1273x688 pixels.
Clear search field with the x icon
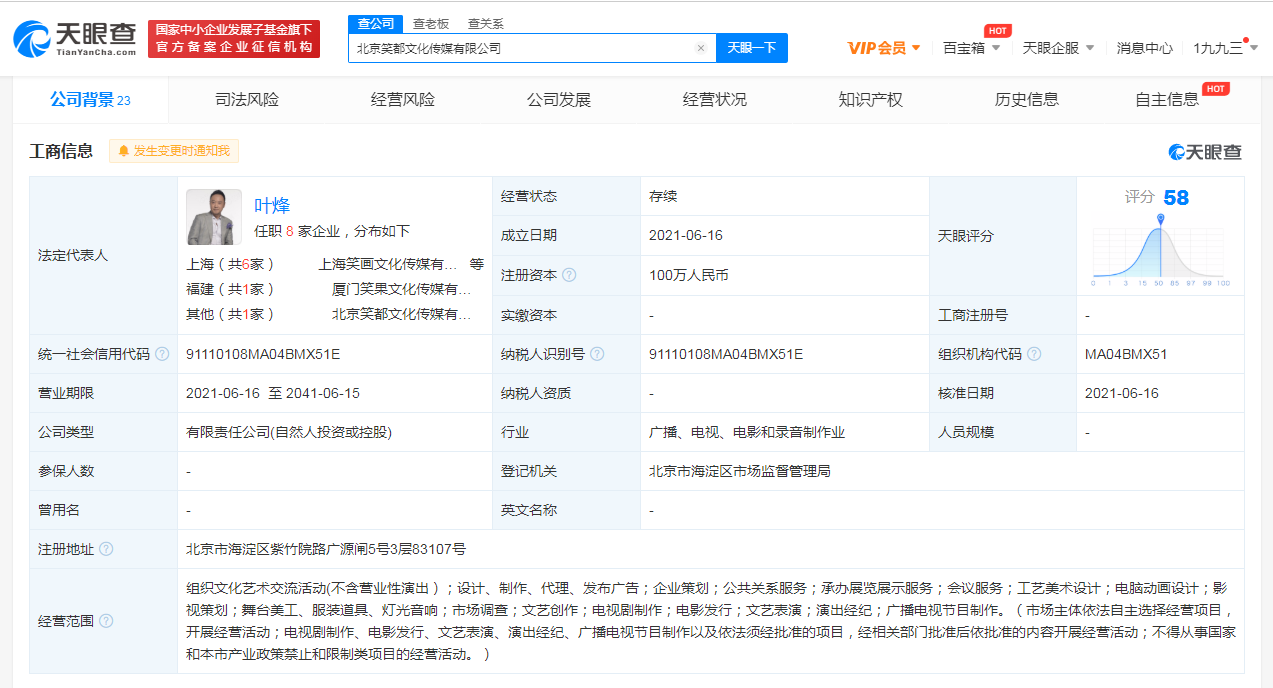[x=700, y=48]
